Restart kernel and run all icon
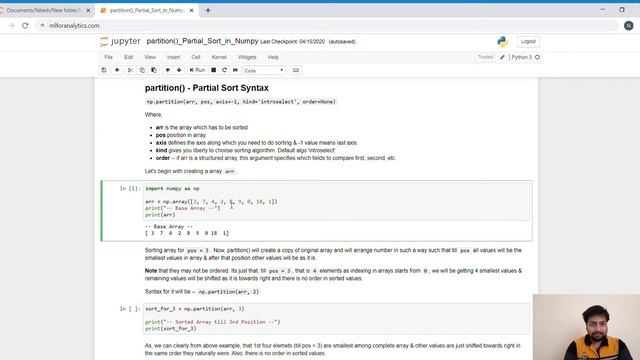Image resolution: width=640 pixels, height=360 pixels. click(x=236, y=70)
